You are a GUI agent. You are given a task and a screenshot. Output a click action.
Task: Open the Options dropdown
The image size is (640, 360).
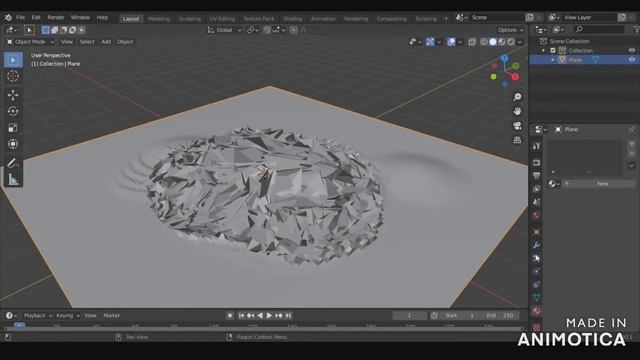tap(510, 30)
